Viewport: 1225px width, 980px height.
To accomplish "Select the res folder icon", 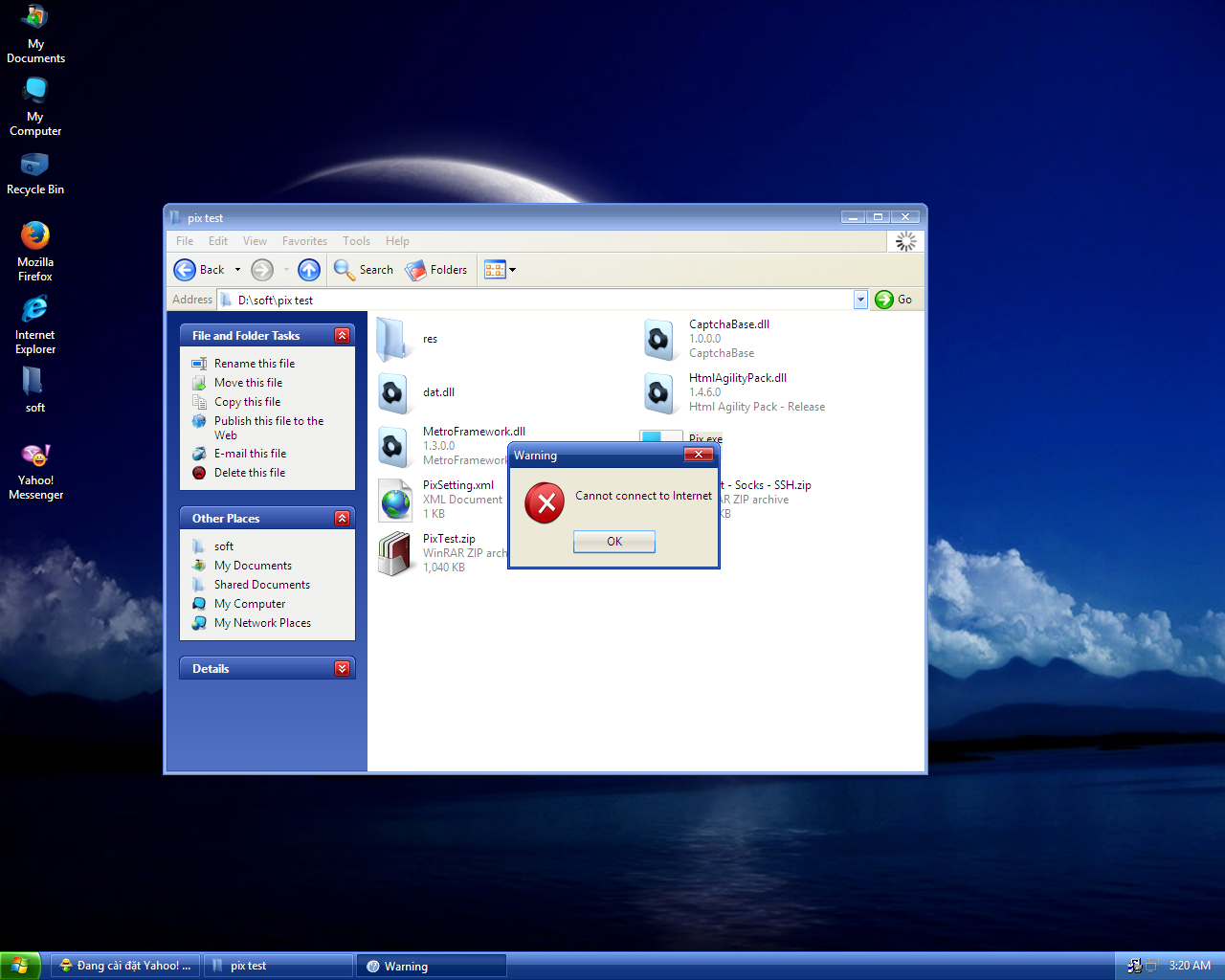I will click(392, 339).
